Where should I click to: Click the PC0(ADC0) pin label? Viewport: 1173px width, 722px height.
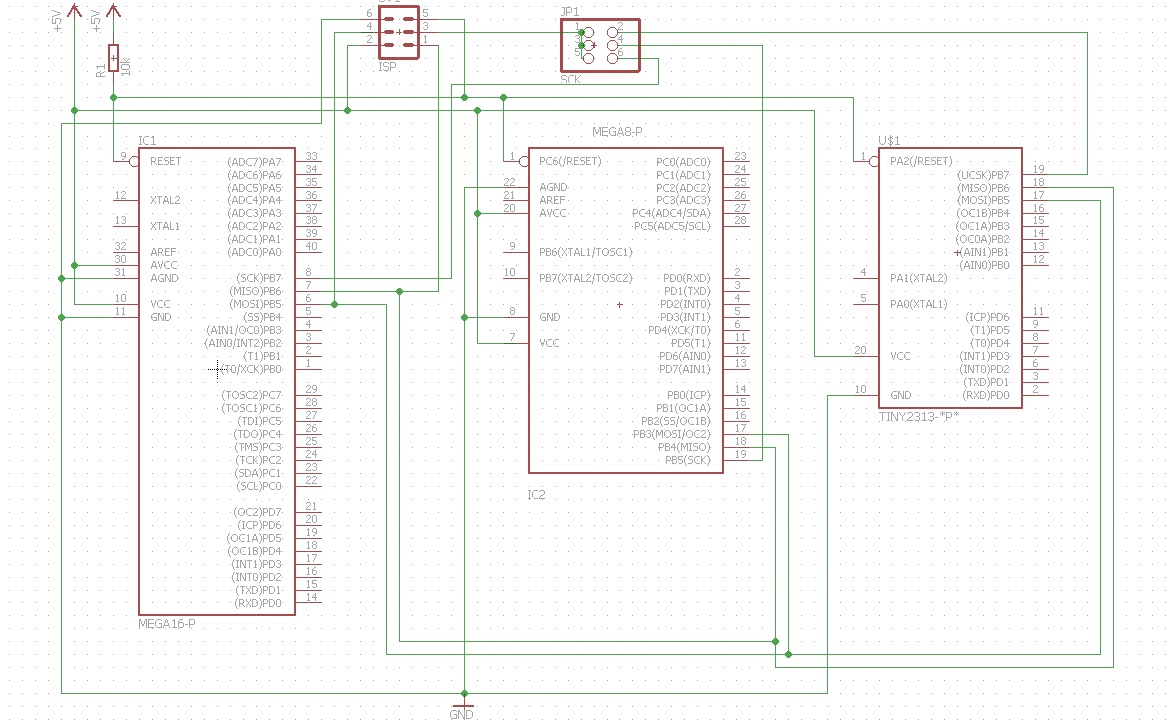(683, 162)
